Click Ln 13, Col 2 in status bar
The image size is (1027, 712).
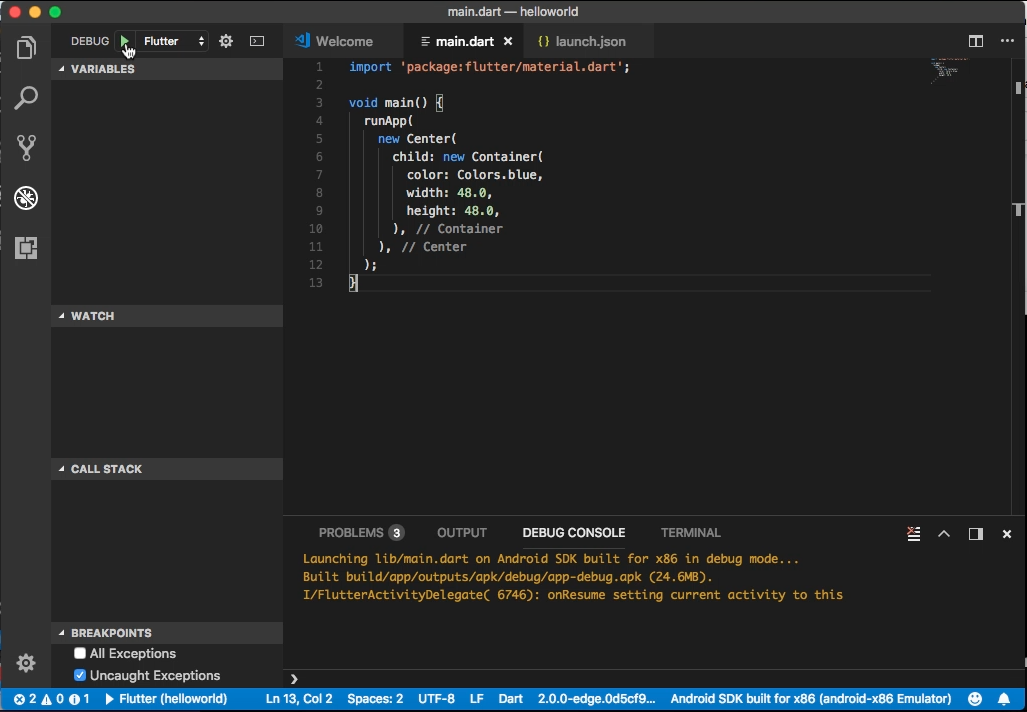(x=299, y=699)
